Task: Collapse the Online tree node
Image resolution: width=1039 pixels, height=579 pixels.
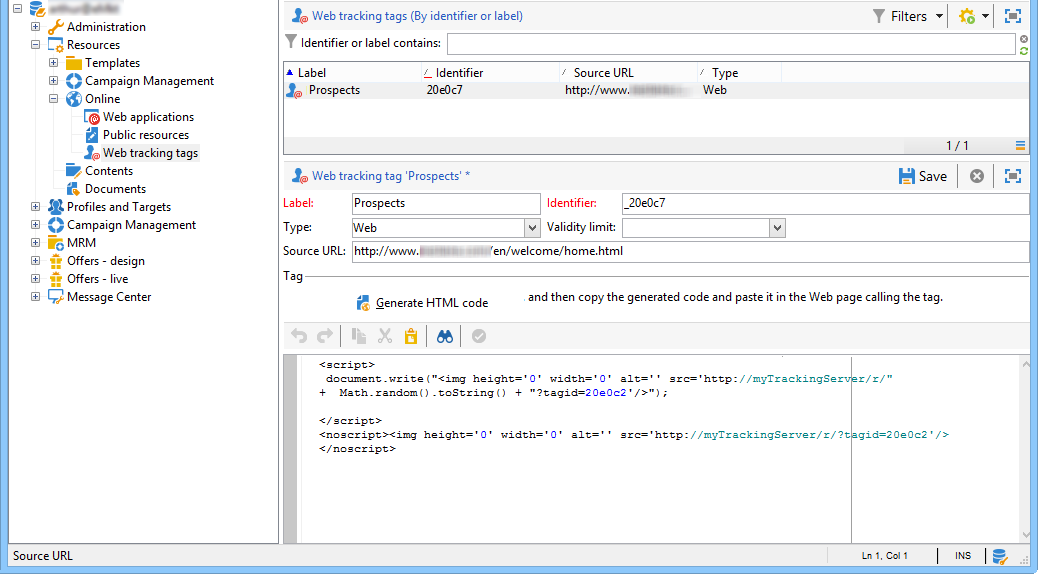Action: [54, 99]
